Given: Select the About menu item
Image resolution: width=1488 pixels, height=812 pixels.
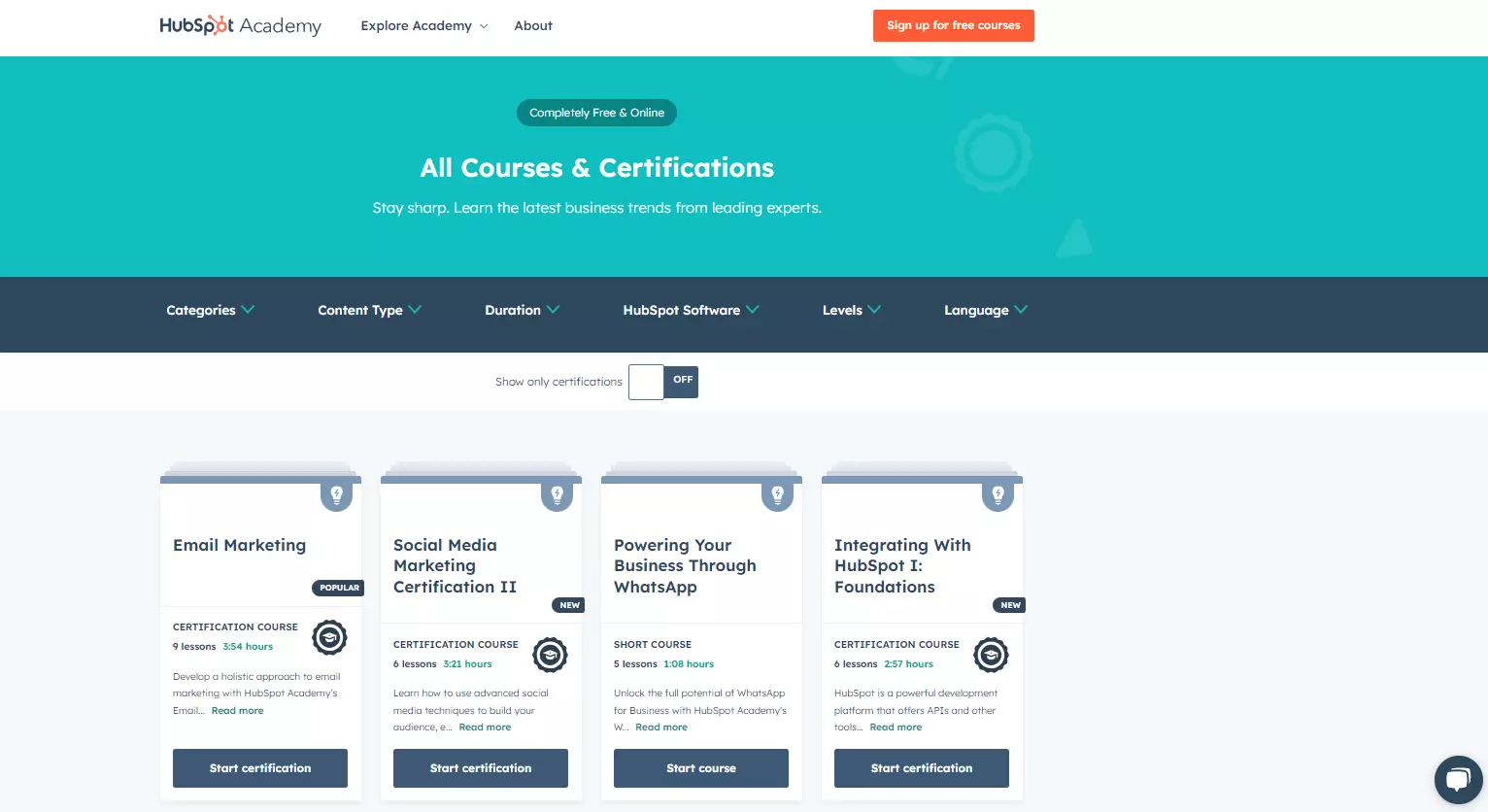Looking at the screenshot, I should 532,26.
